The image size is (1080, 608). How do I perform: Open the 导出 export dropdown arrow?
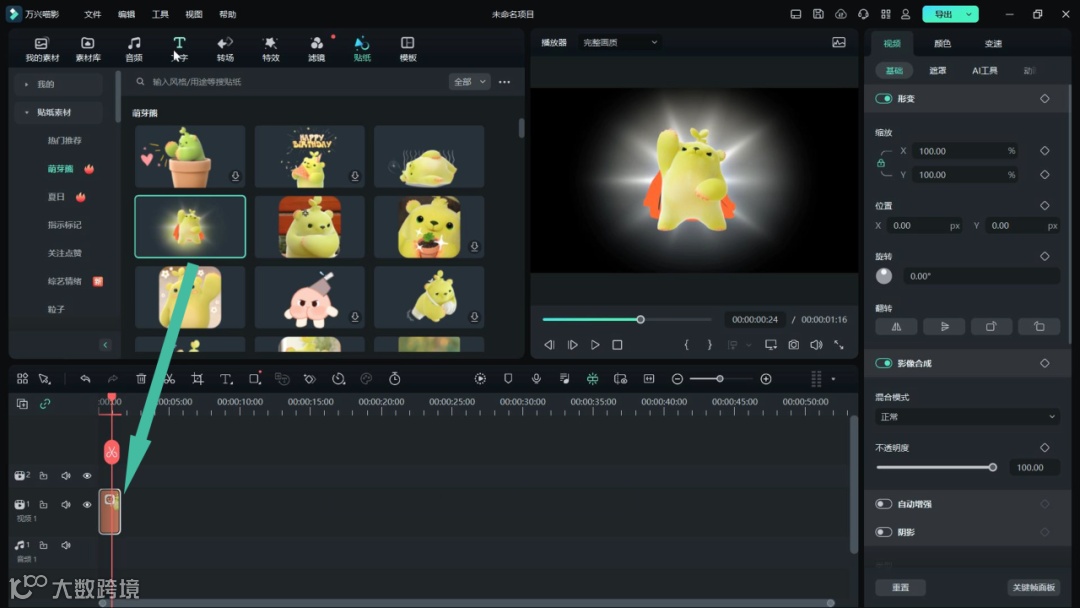point(969,14)
